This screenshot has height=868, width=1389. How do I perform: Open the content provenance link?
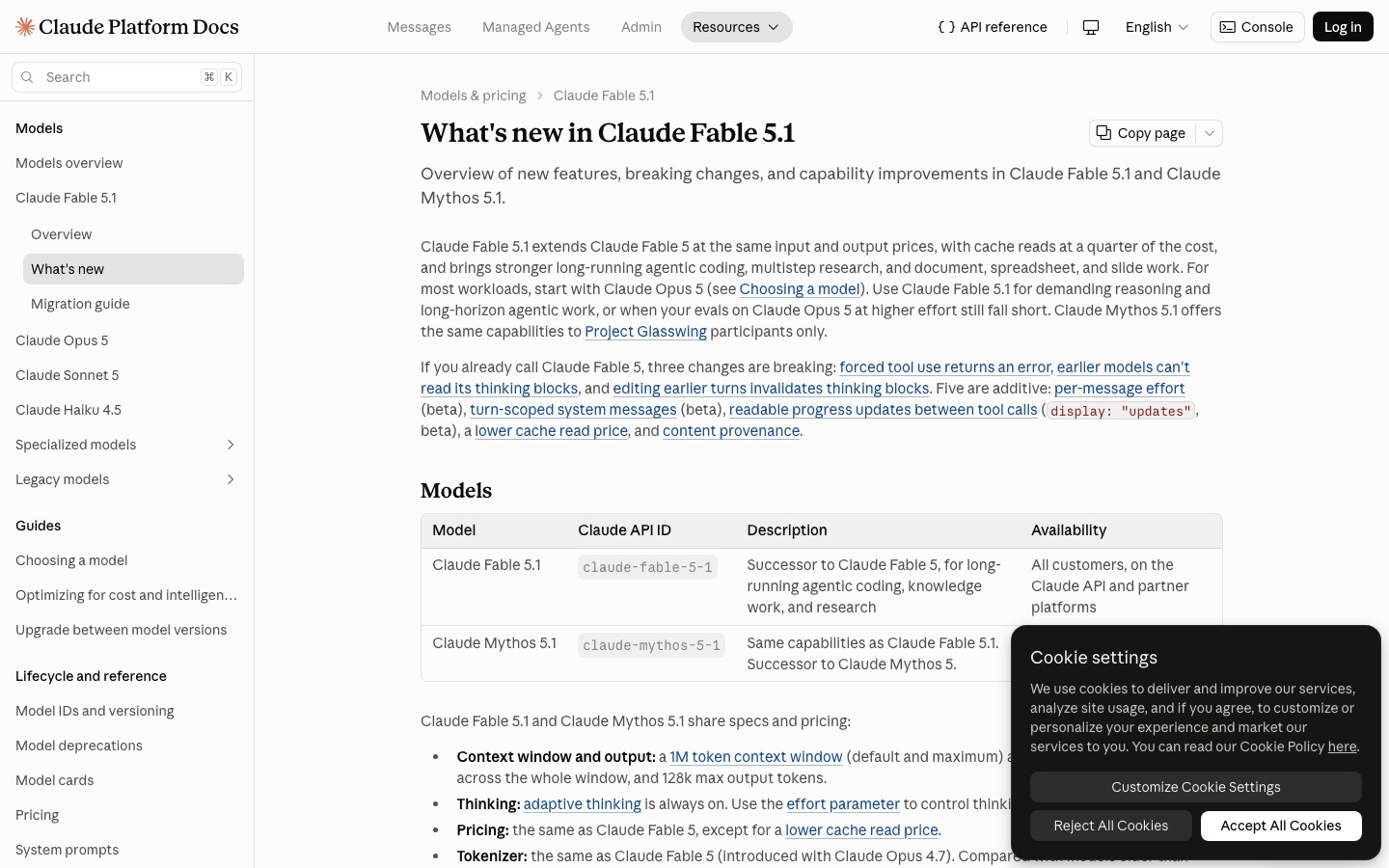731,431
